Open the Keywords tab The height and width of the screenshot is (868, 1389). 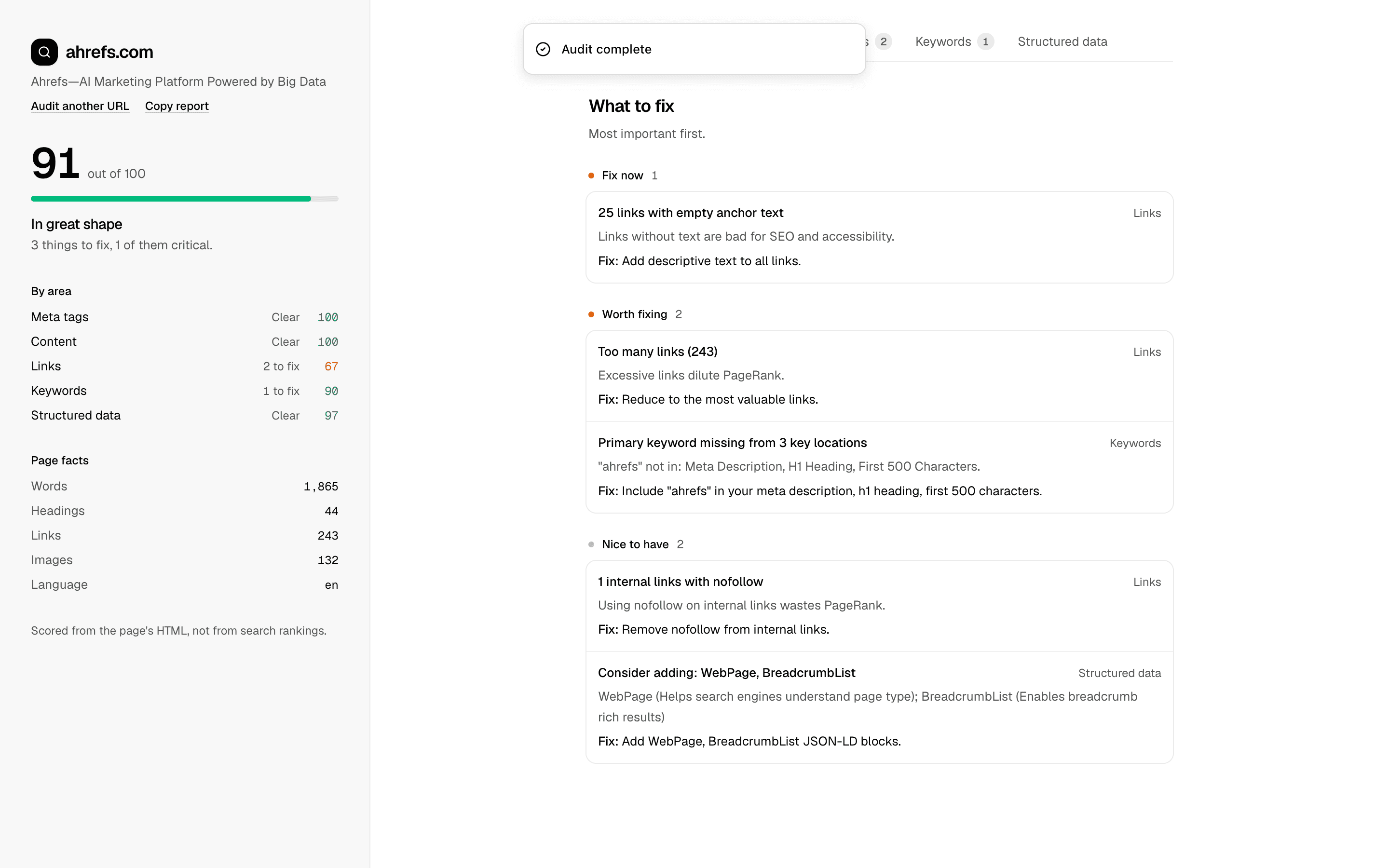coord(954,42)
